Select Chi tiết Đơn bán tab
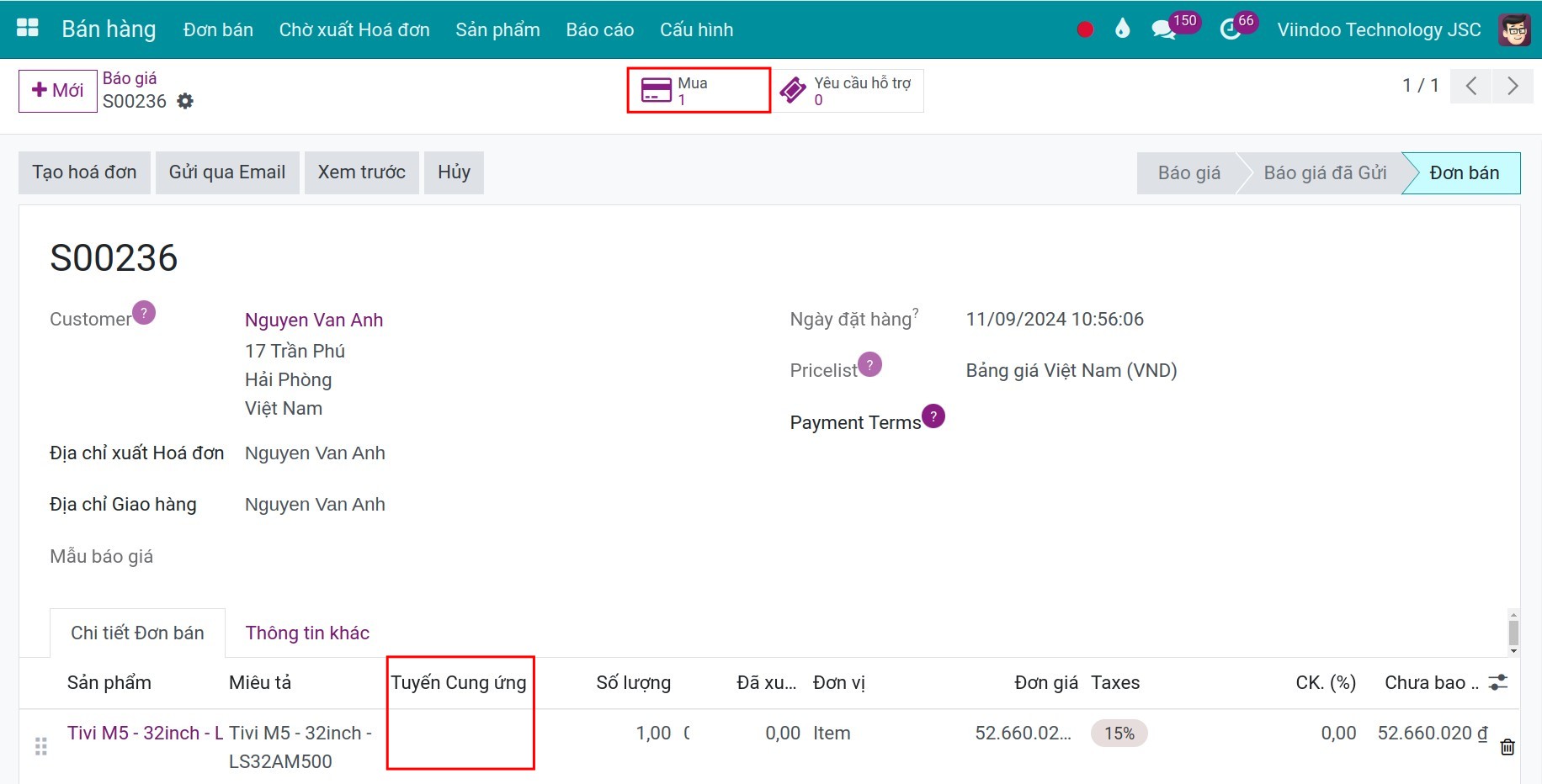1542x784 pixels. (137, 633)
